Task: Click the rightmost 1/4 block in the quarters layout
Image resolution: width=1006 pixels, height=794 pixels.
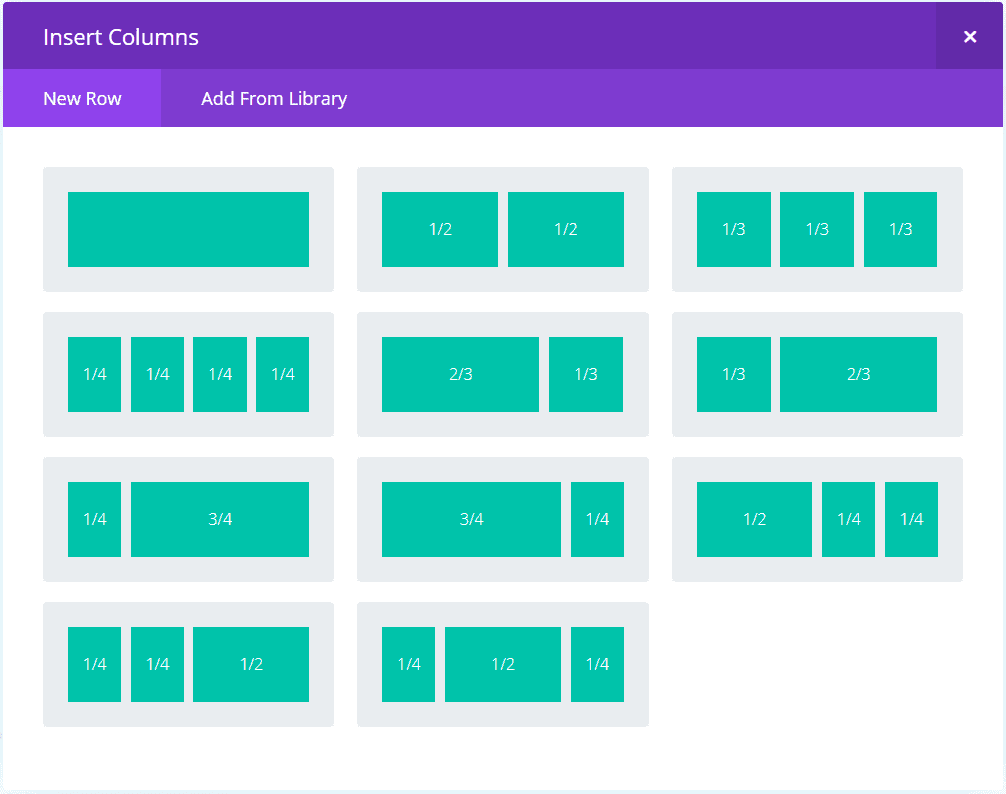Action: (282, 374)
